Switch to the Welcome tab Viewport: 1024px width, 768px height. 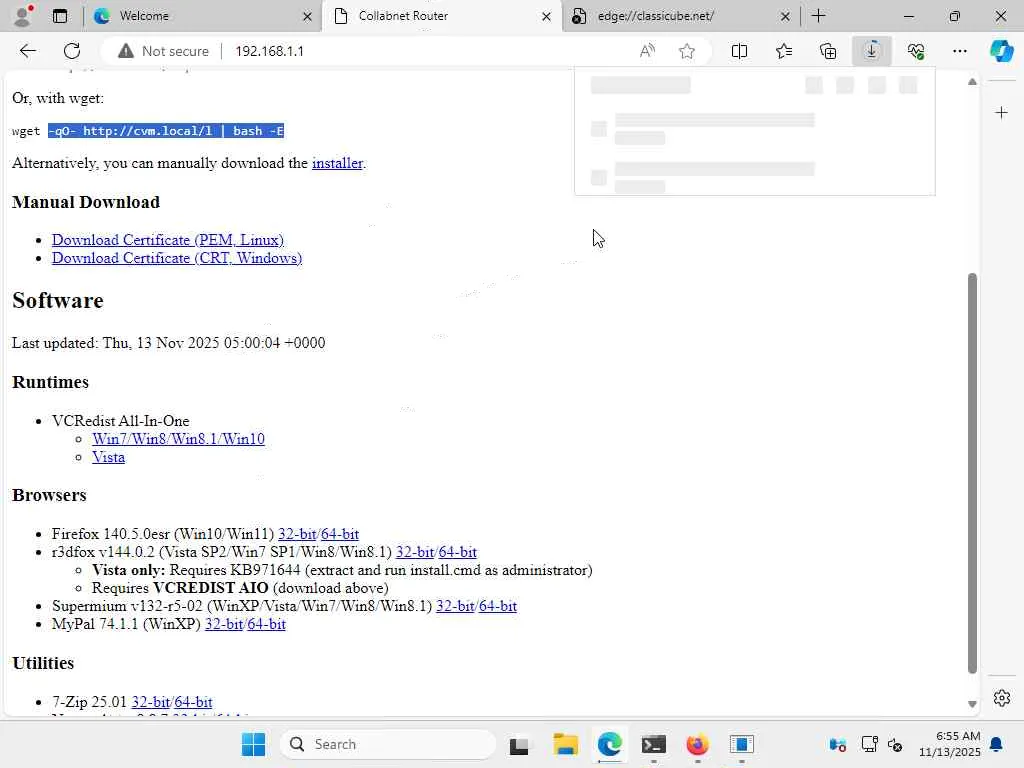(x=202, y=16)
